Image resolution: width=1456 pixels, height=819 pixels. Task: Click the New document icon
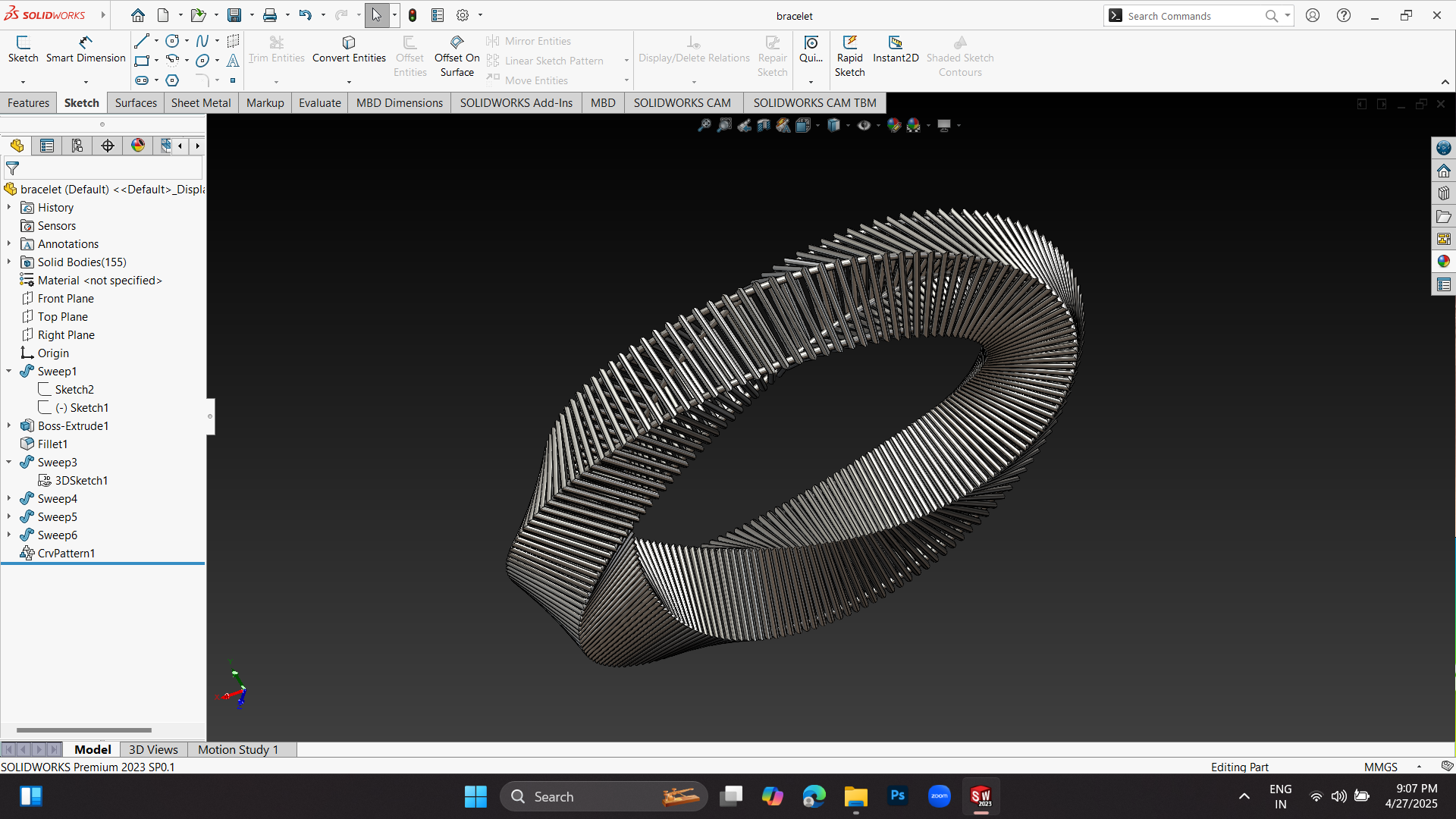click(x=163, y=15)
